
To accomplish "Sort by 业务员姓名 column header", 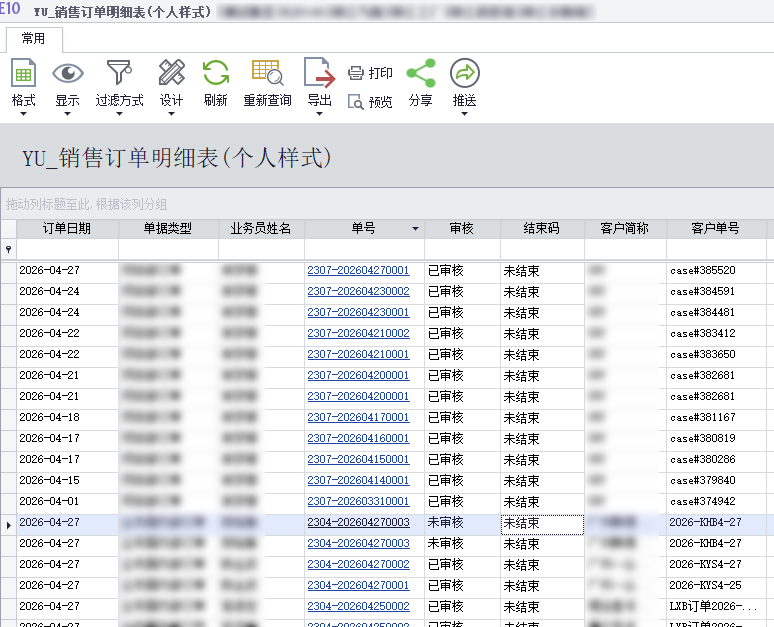I will point(261,229).
